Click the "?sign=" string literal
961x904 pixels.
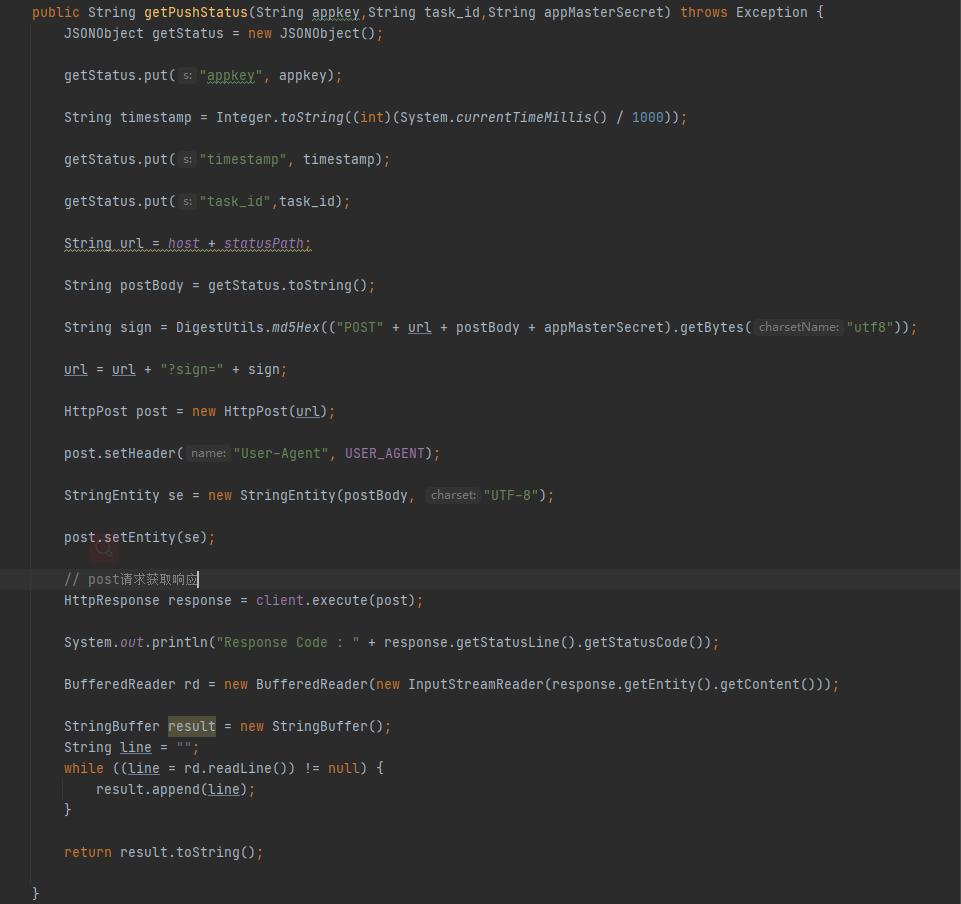click(x=192, y=369)
